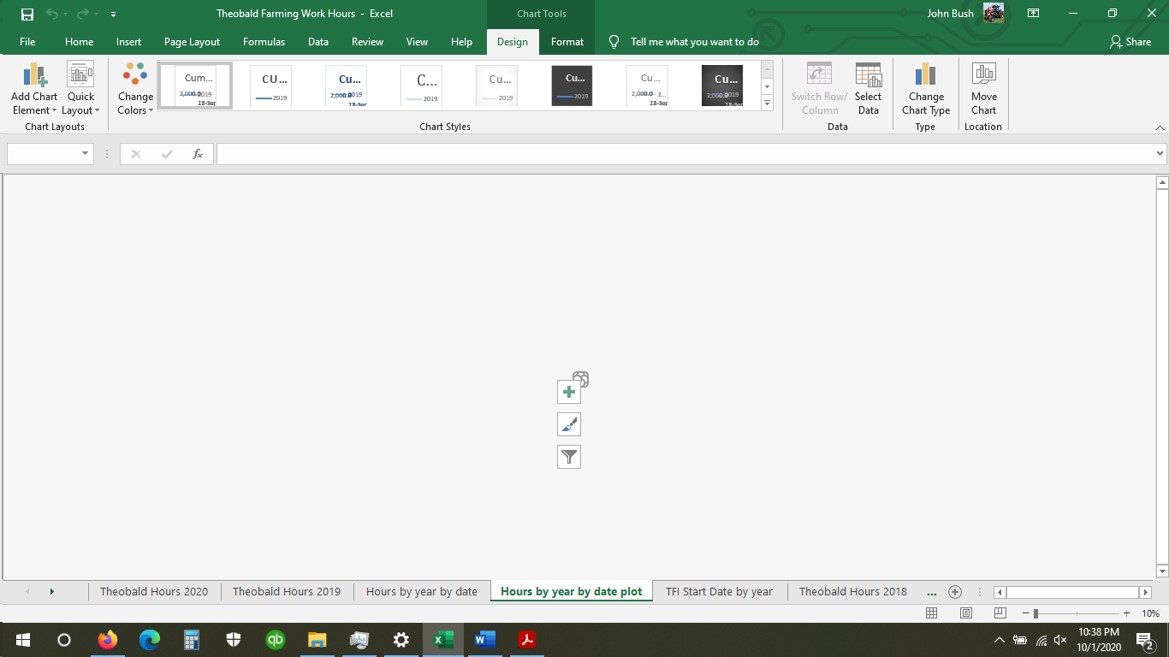Open the Hours by year by date sheet
Image resolution: width=1169 pixels, height=657 pixels.
421,591
